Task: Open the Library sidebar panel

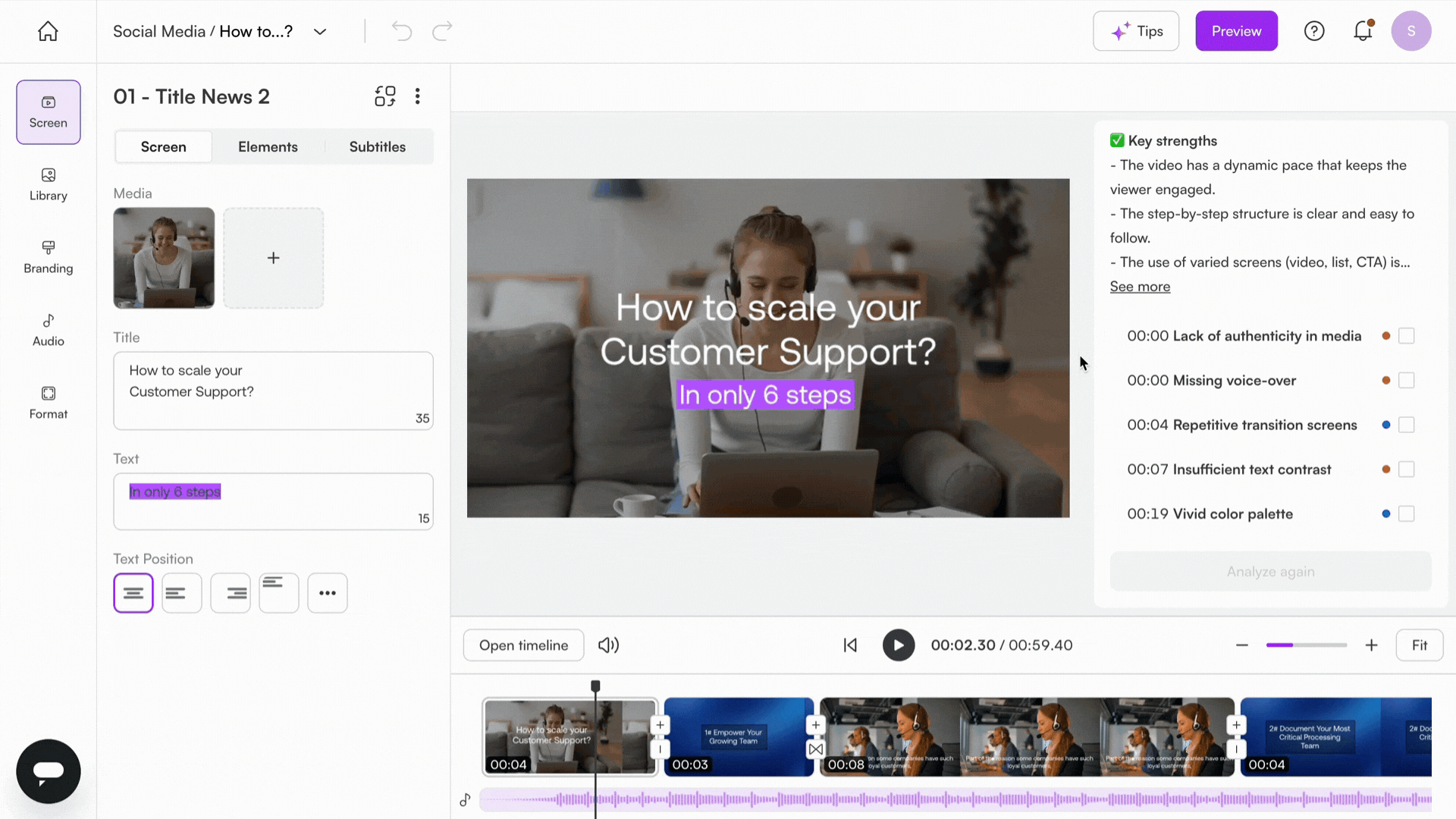Action: click(48, 184)
